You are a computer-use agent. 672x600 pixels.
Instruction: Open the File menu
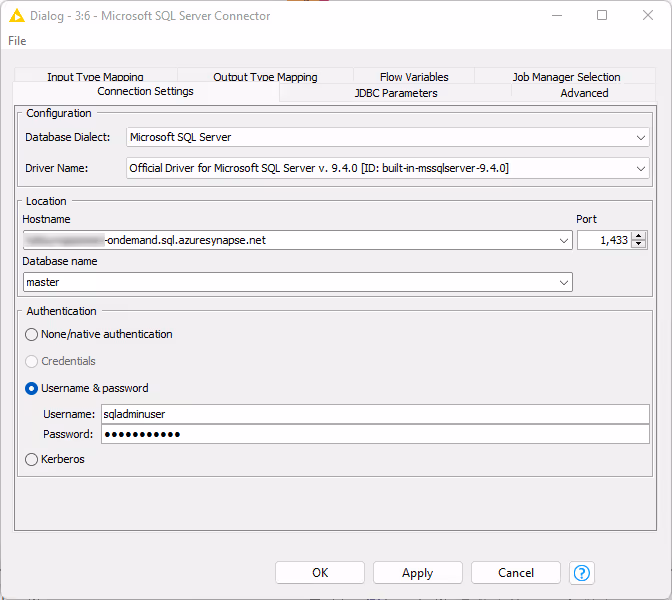pos(17,41)
